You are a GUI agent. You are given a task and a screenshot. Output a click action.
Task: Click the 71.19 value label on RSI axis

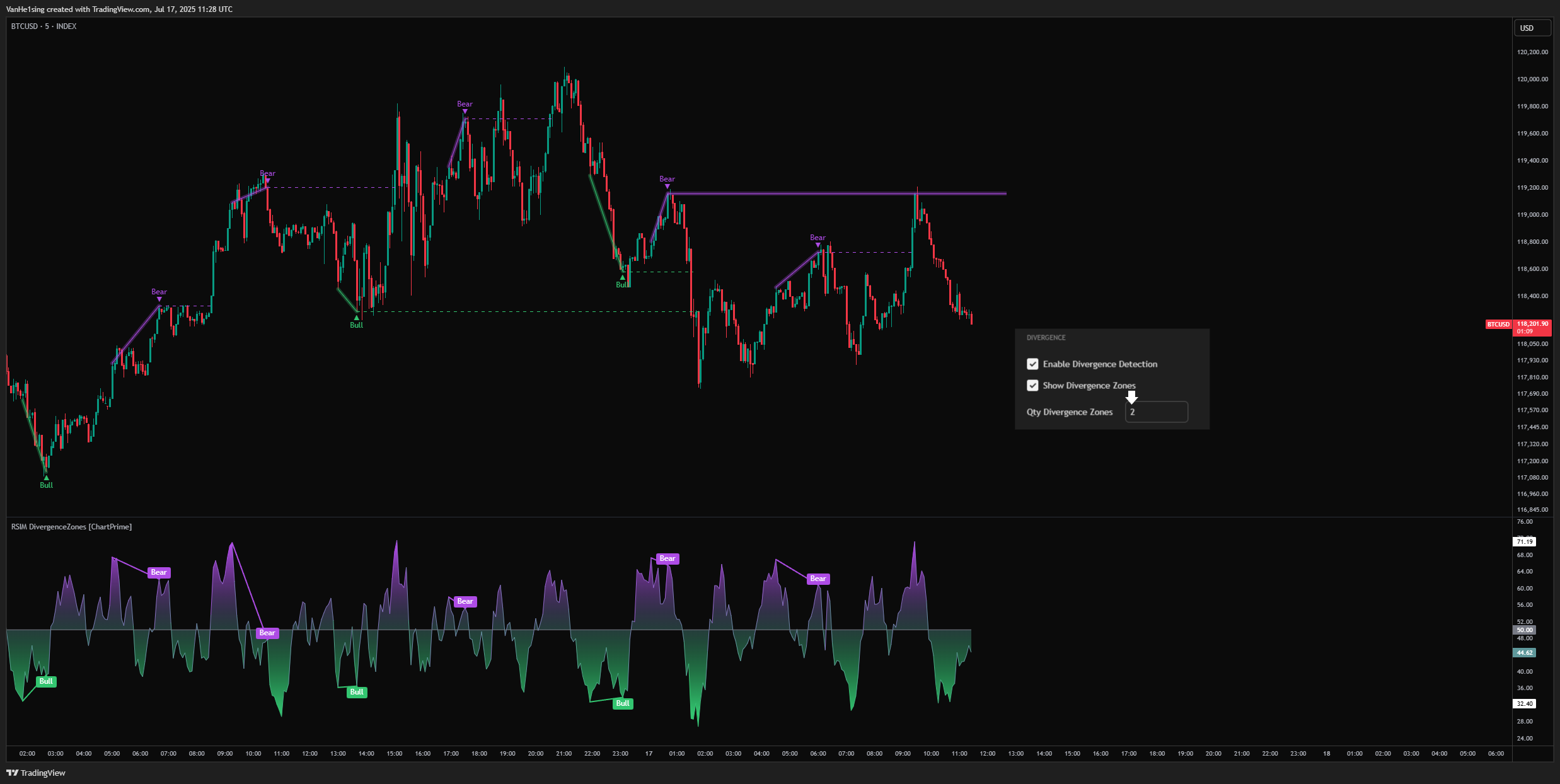point(1525,542)
